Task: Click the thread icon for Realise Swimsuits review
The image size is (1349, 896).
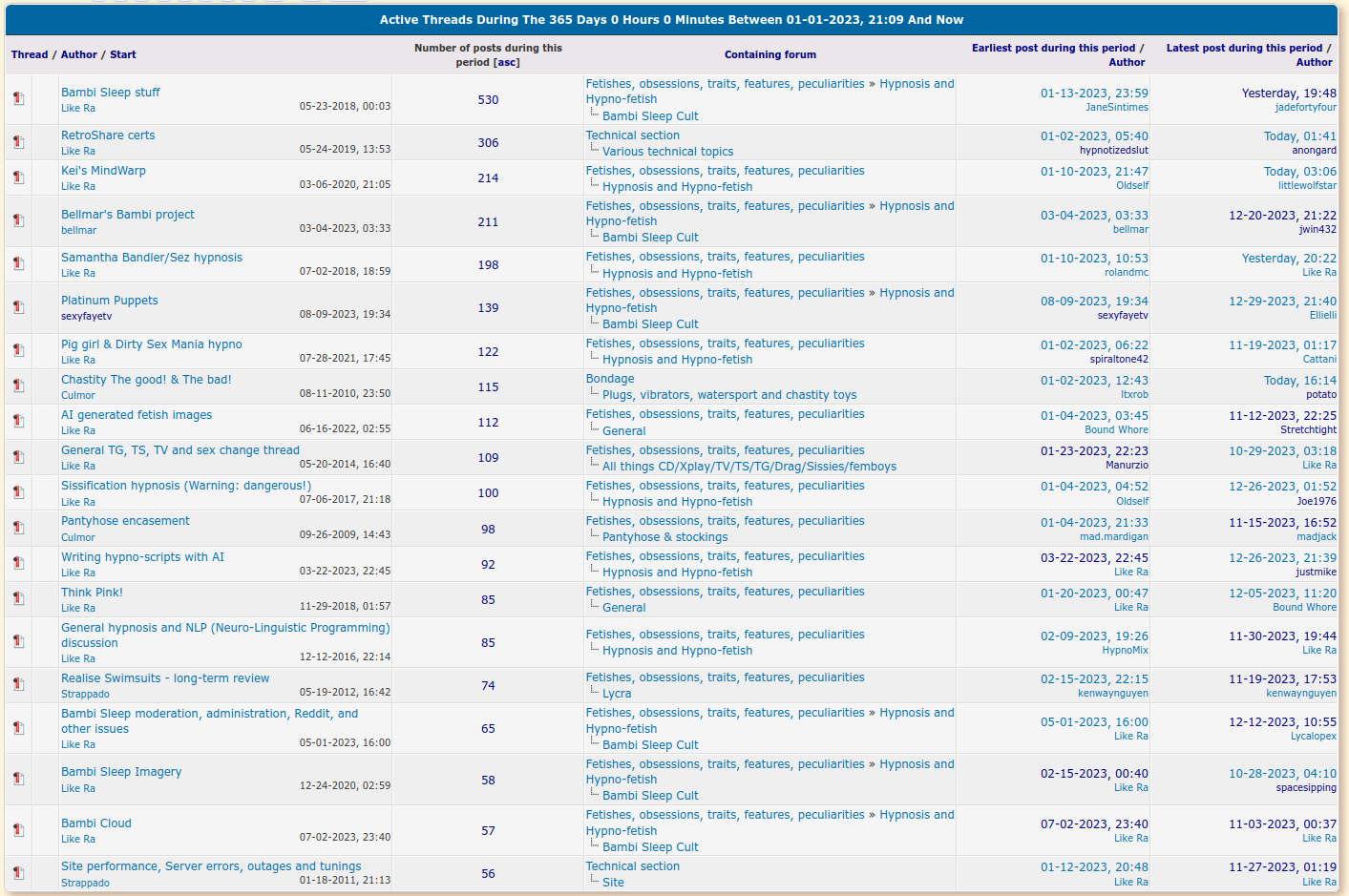Action: pyautogui.click(x=18, y=684)
